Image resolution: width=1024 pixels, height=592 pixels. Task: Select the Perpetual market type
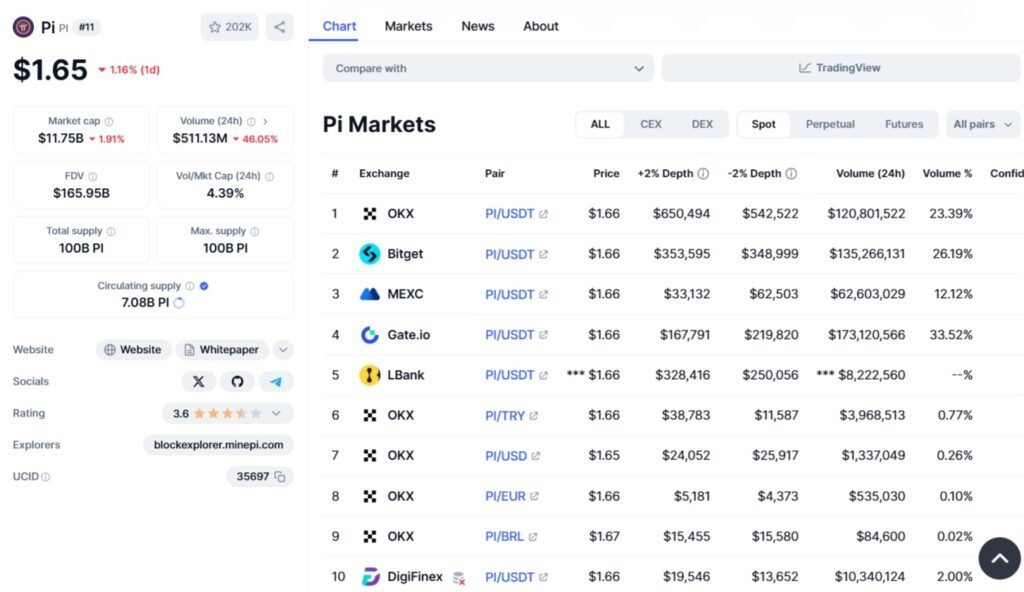[830, 124]
